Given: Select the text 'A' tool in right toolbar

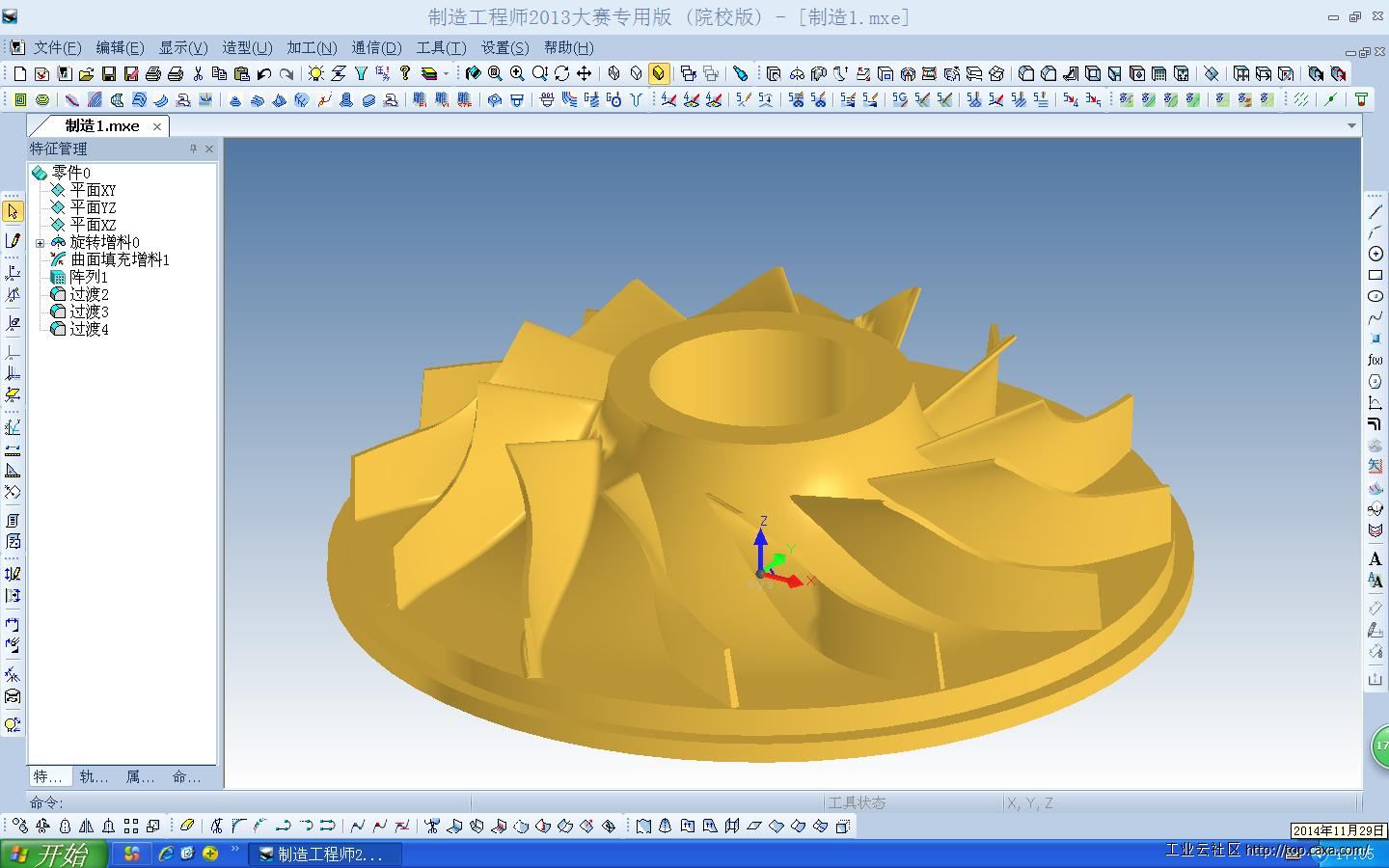Looking at the screenshot, I should pos(1375,559).
